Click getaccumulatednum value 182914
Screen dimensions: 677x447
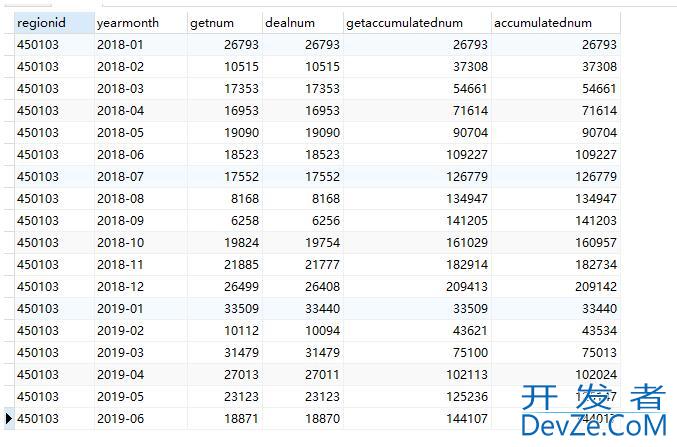tap(417, 265)
